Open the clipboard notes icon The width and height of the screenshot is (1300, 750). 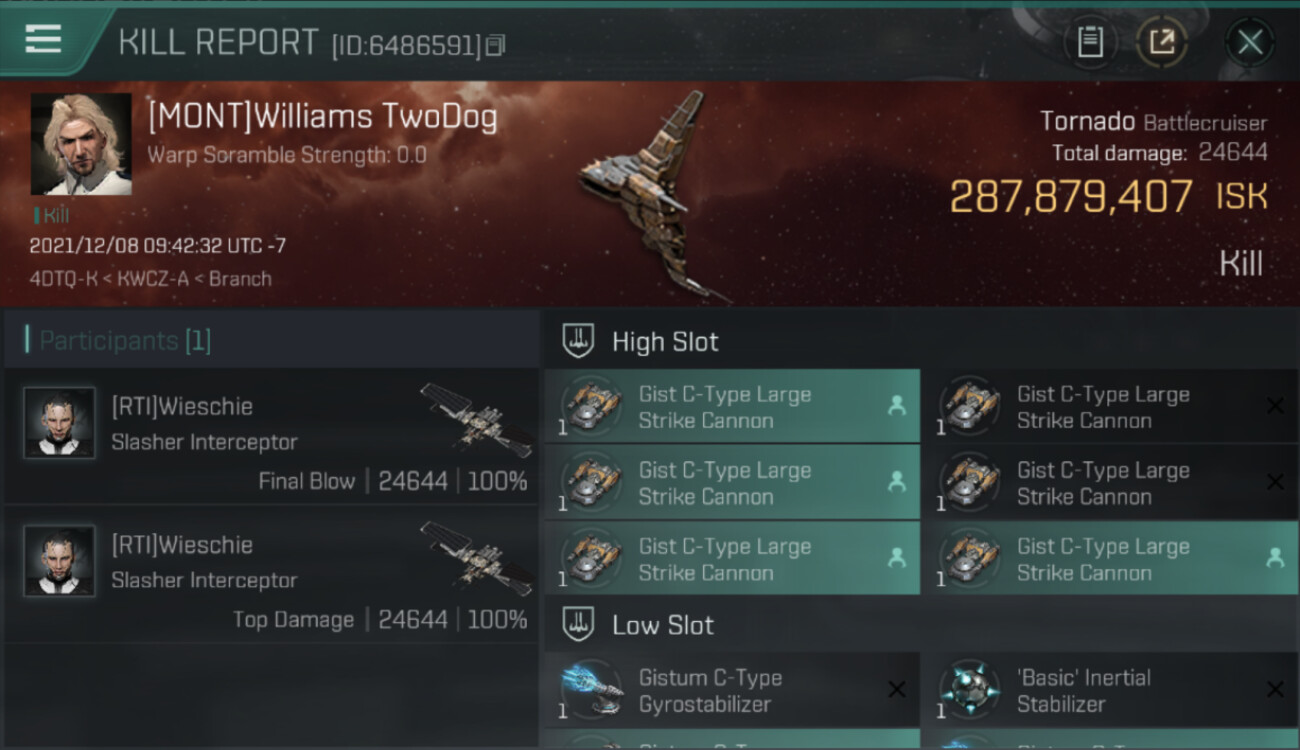(x=1090, y=42)
